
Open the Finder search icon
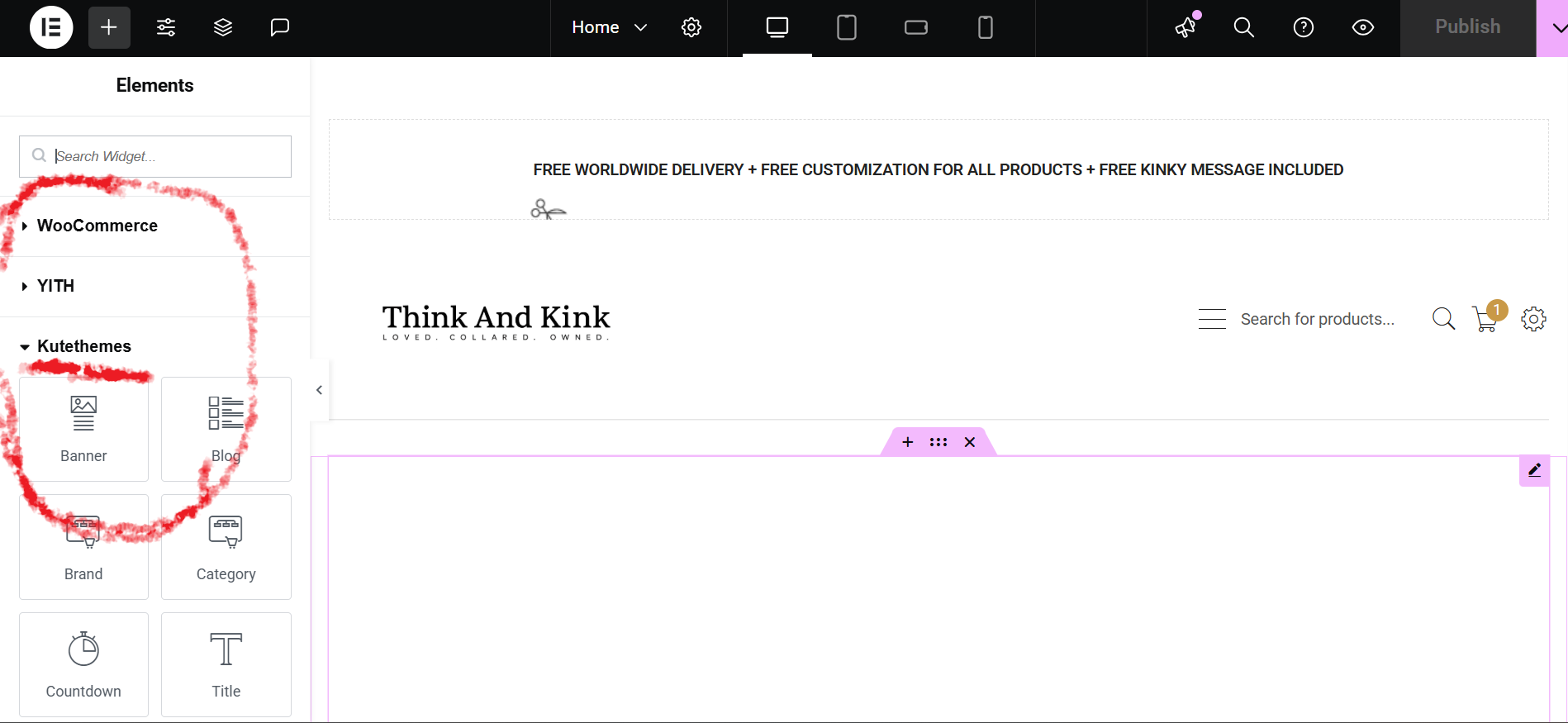(1244, 27)
